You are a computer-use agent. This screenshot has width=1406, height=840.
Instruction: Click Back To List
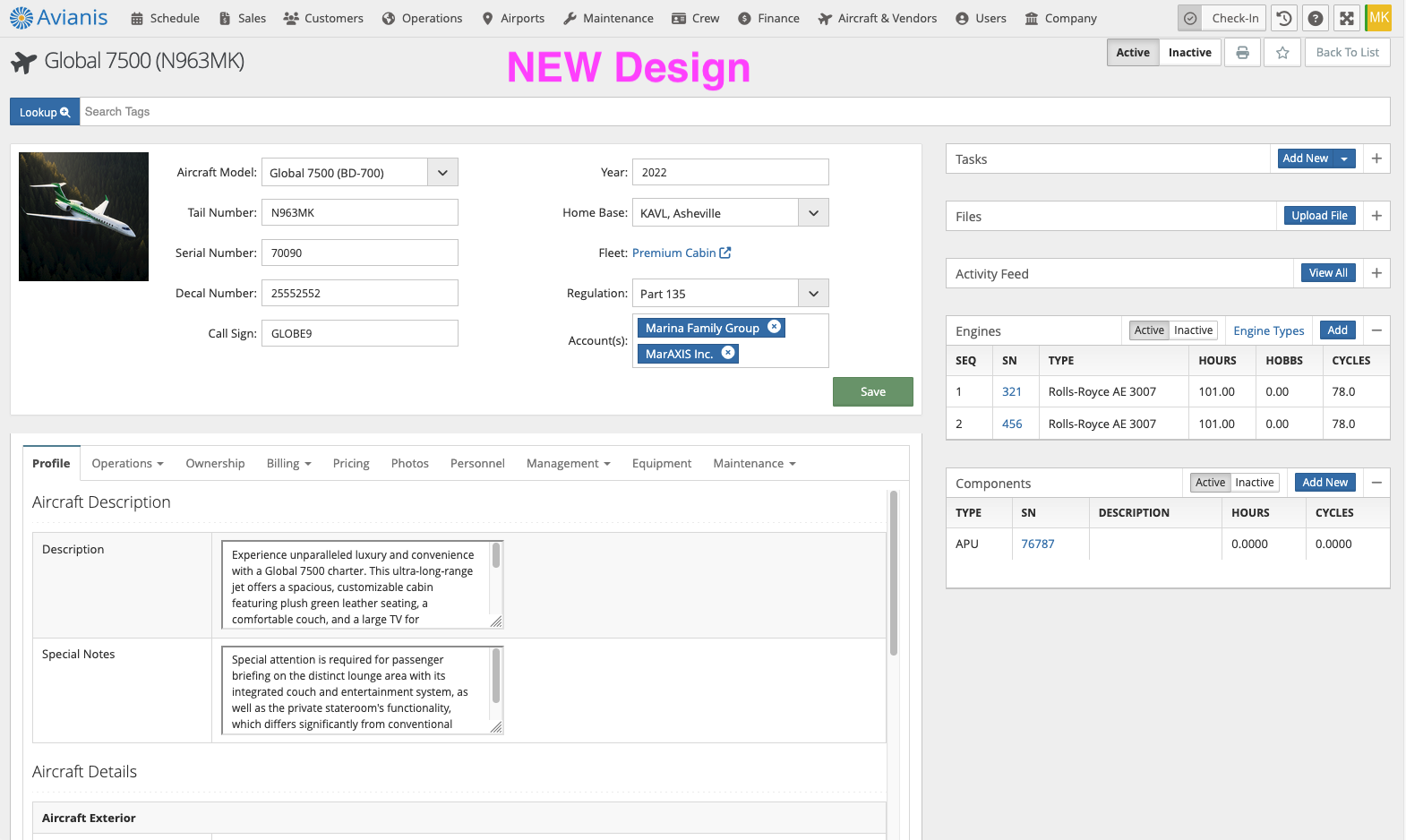pos(1348,53)
